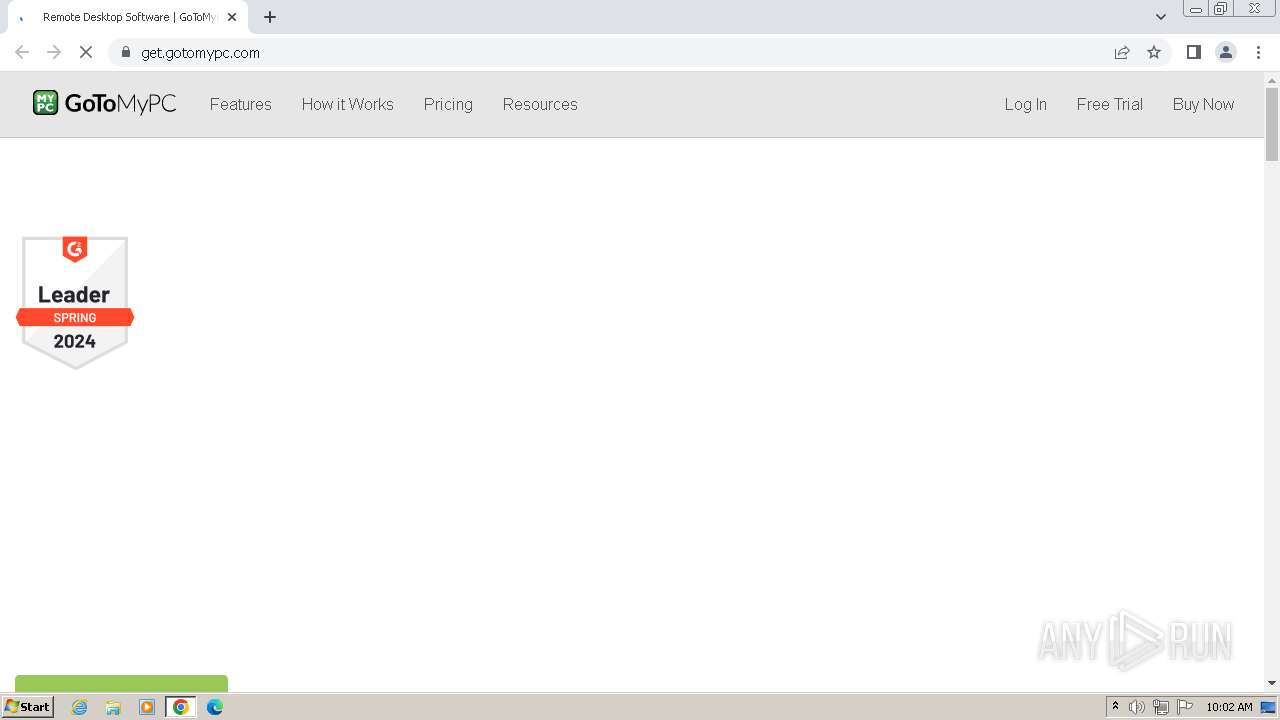Click the taskbar clock 10:02 AM

[x=1229, y=707]
